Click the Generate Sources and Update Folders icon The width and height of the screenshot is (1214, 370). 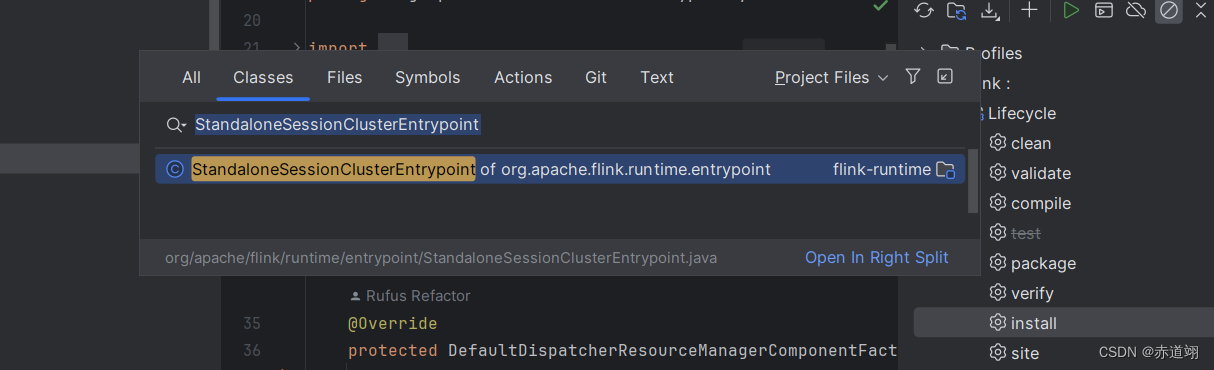coord(957,10)
